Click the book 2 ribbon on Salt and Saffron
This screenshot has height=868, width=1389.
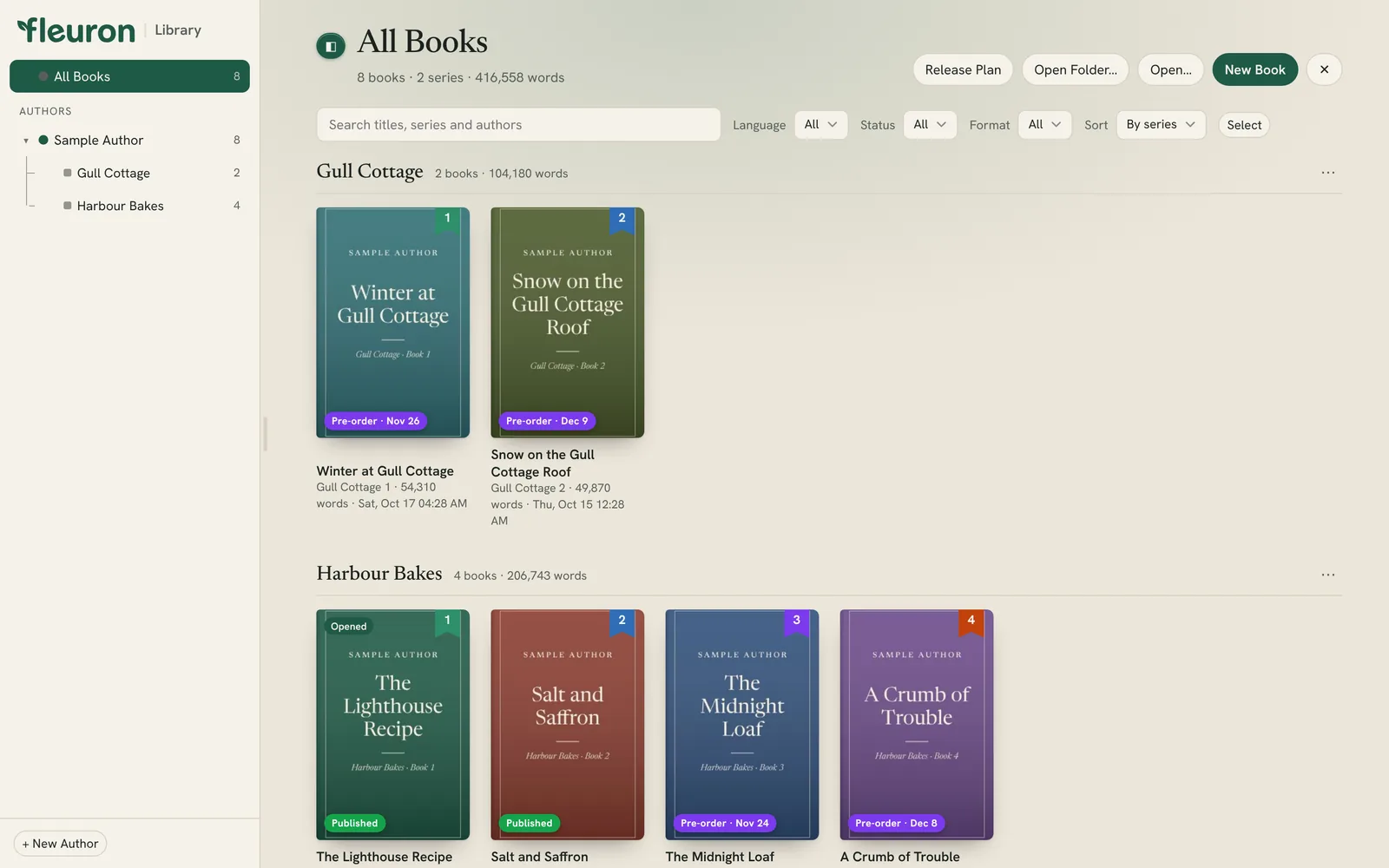pos(622,622)
